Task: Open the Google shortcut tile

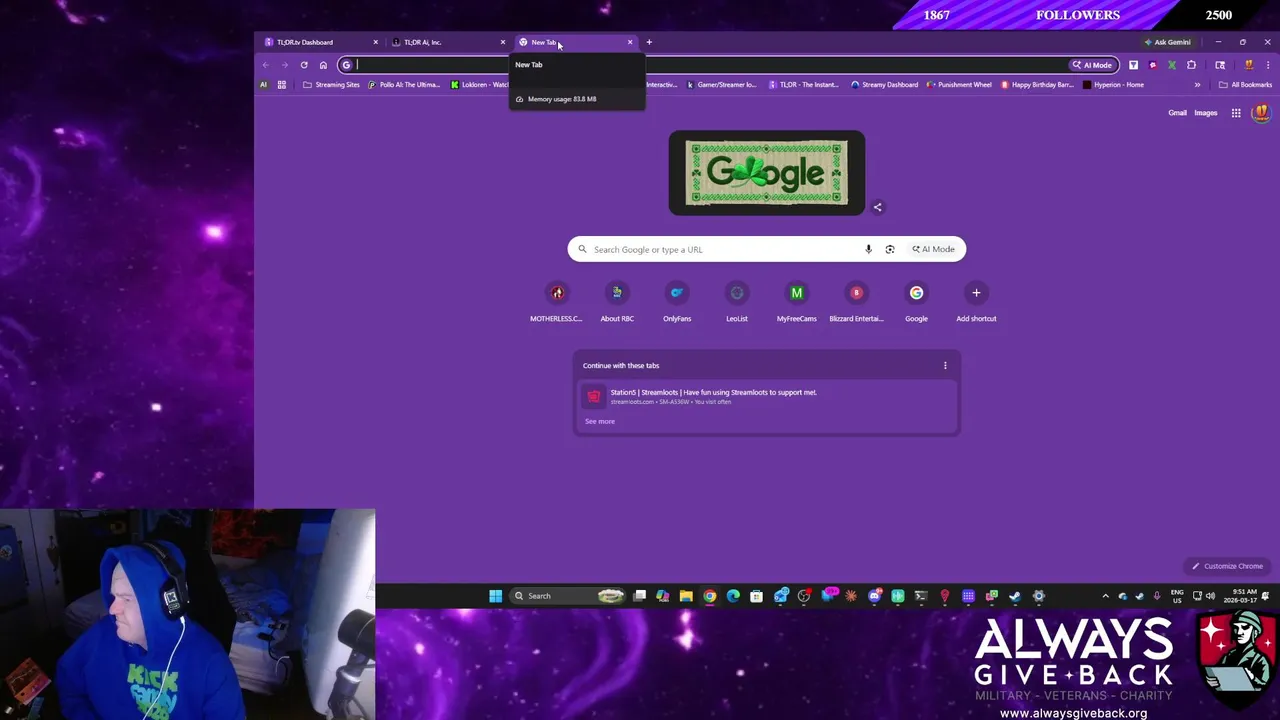Action: coord(916,302)
